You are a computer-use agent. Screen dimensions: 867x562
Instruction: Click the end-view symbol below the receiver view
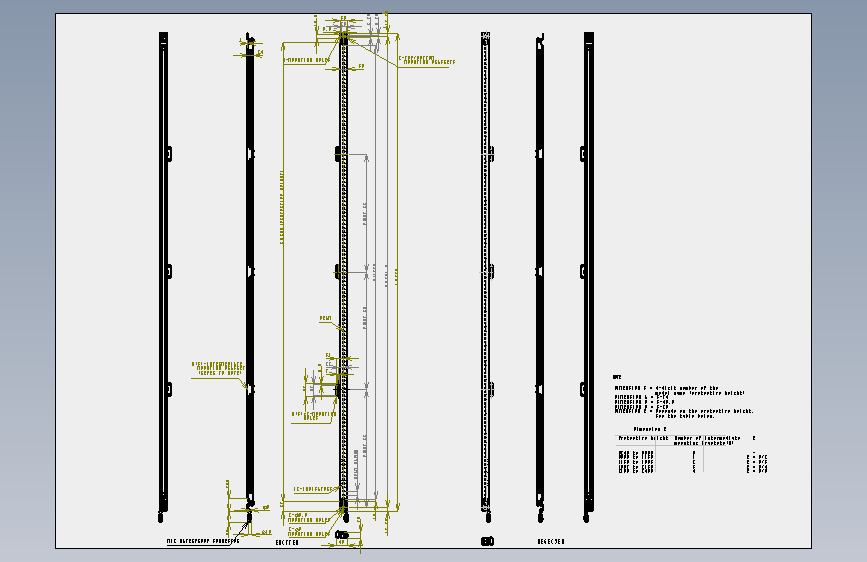(x=487, y=542)
